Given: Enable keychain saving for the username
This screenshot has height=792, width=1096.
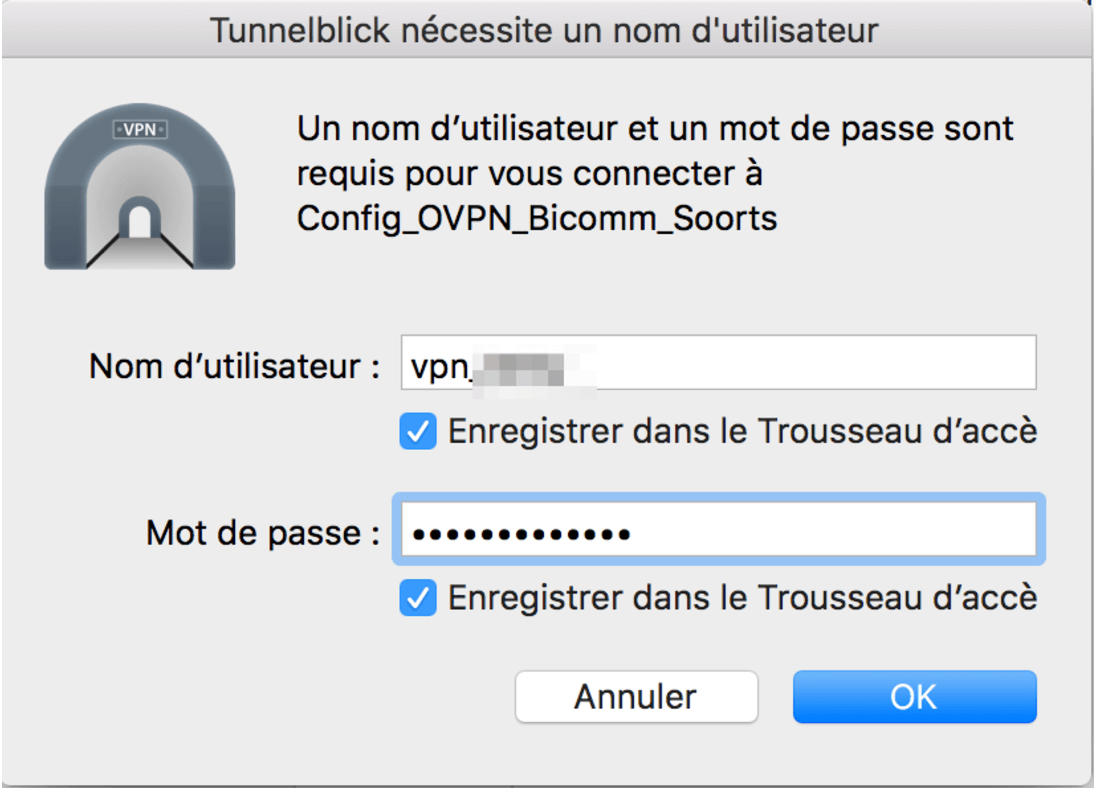Looking at the screenshot, I should 418,432.
